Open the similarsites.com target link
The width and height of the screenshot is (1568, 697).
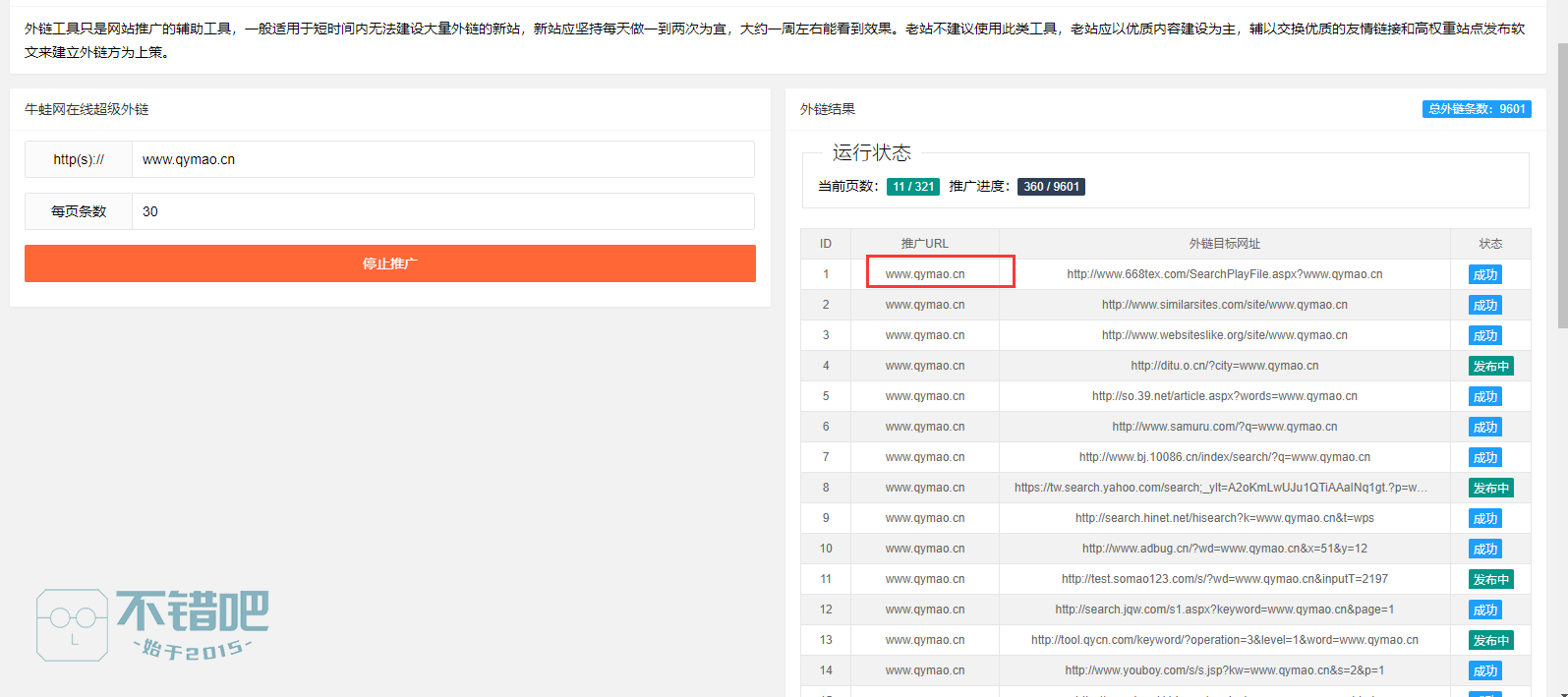pos(1224,305)
